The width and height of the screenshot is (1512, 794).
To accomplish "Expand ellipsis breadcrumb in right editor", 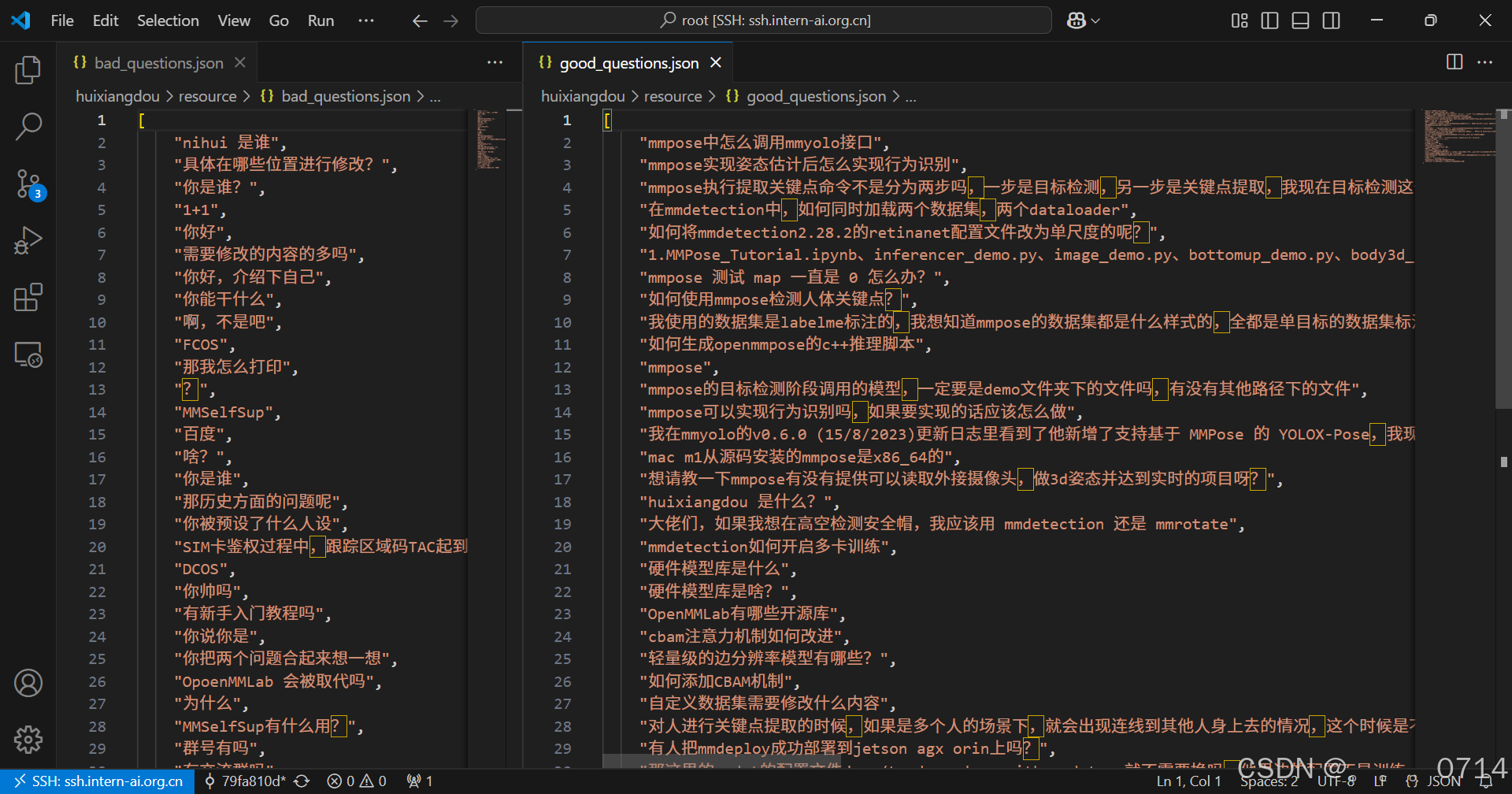I will point(910,96).
